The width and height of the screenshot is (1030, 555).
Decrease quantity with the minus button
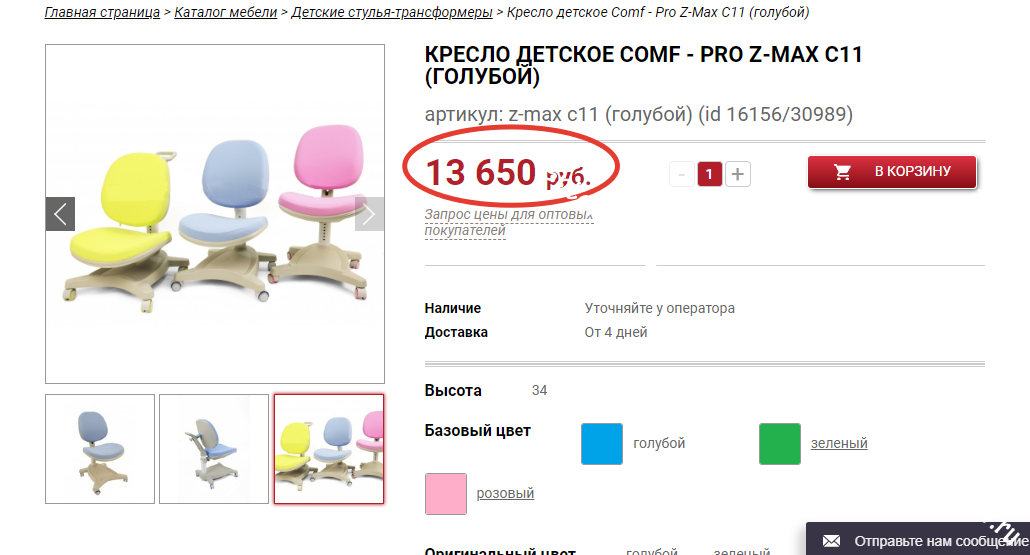[682, 174]
